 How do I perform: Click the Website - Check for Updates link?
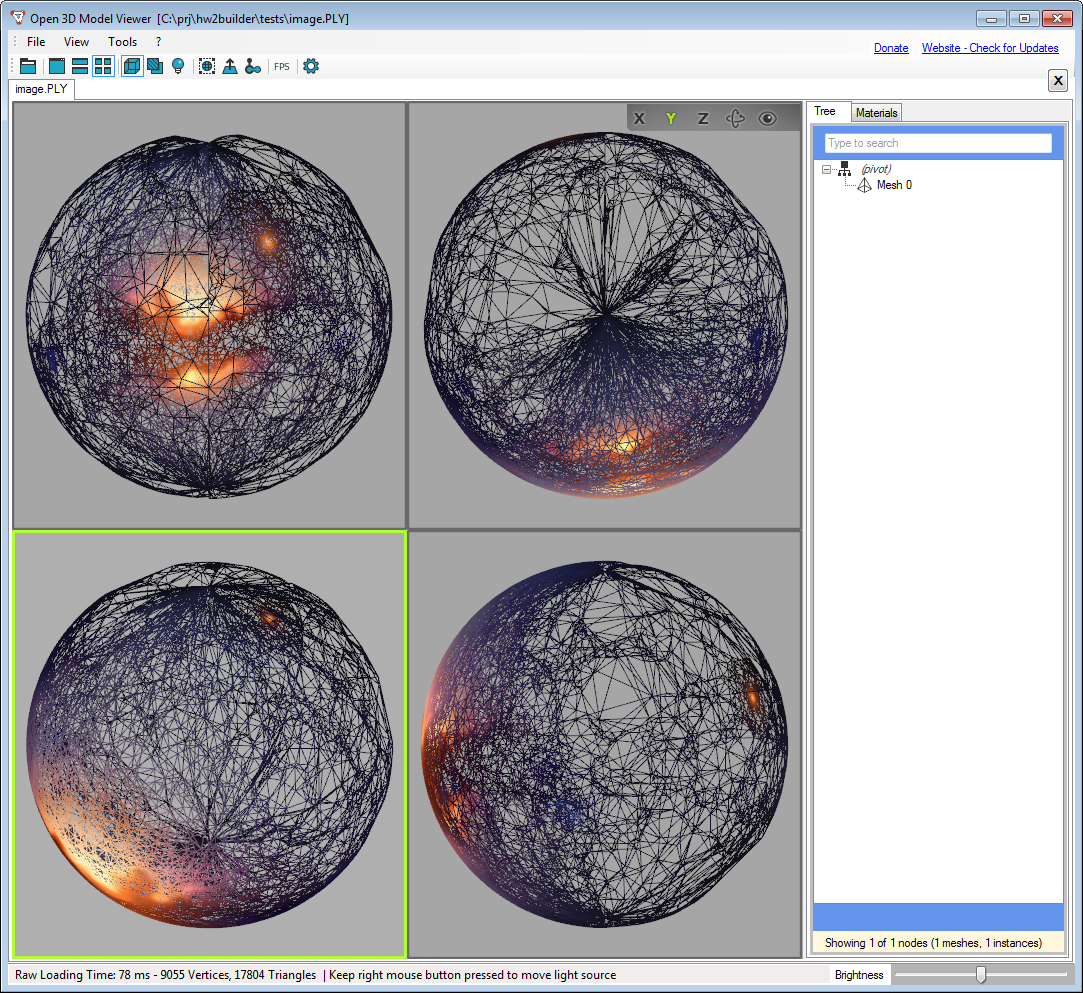pos(989,48)
